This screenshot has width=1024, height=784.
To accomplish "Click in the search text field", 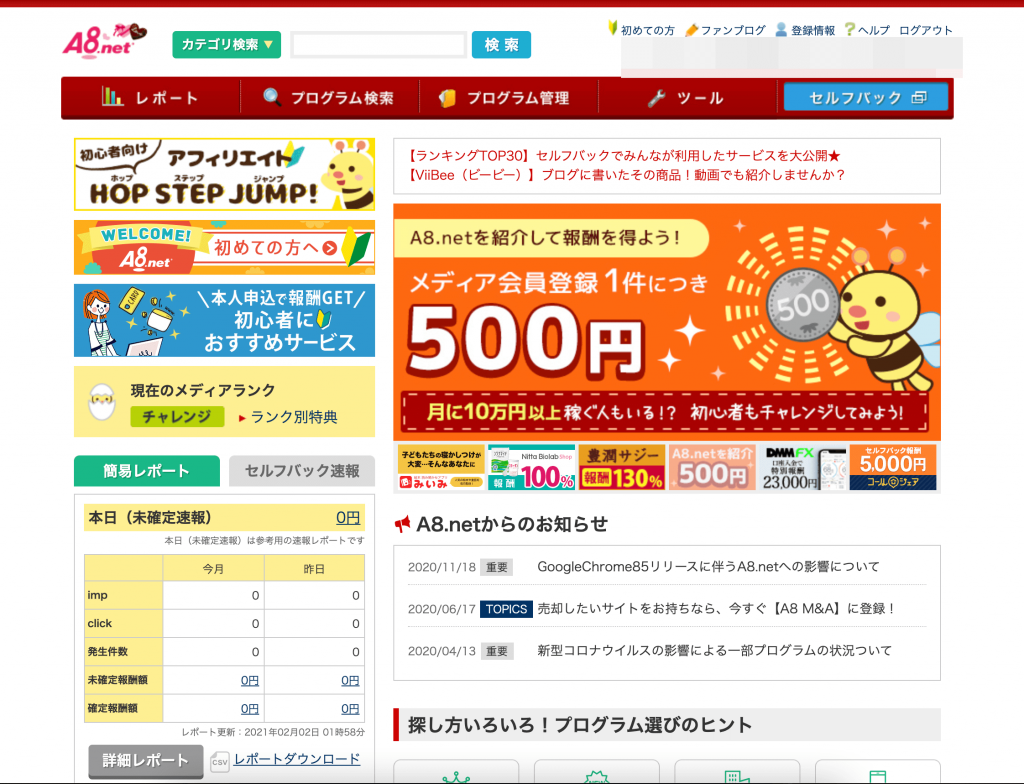I will tap(378, 45).
